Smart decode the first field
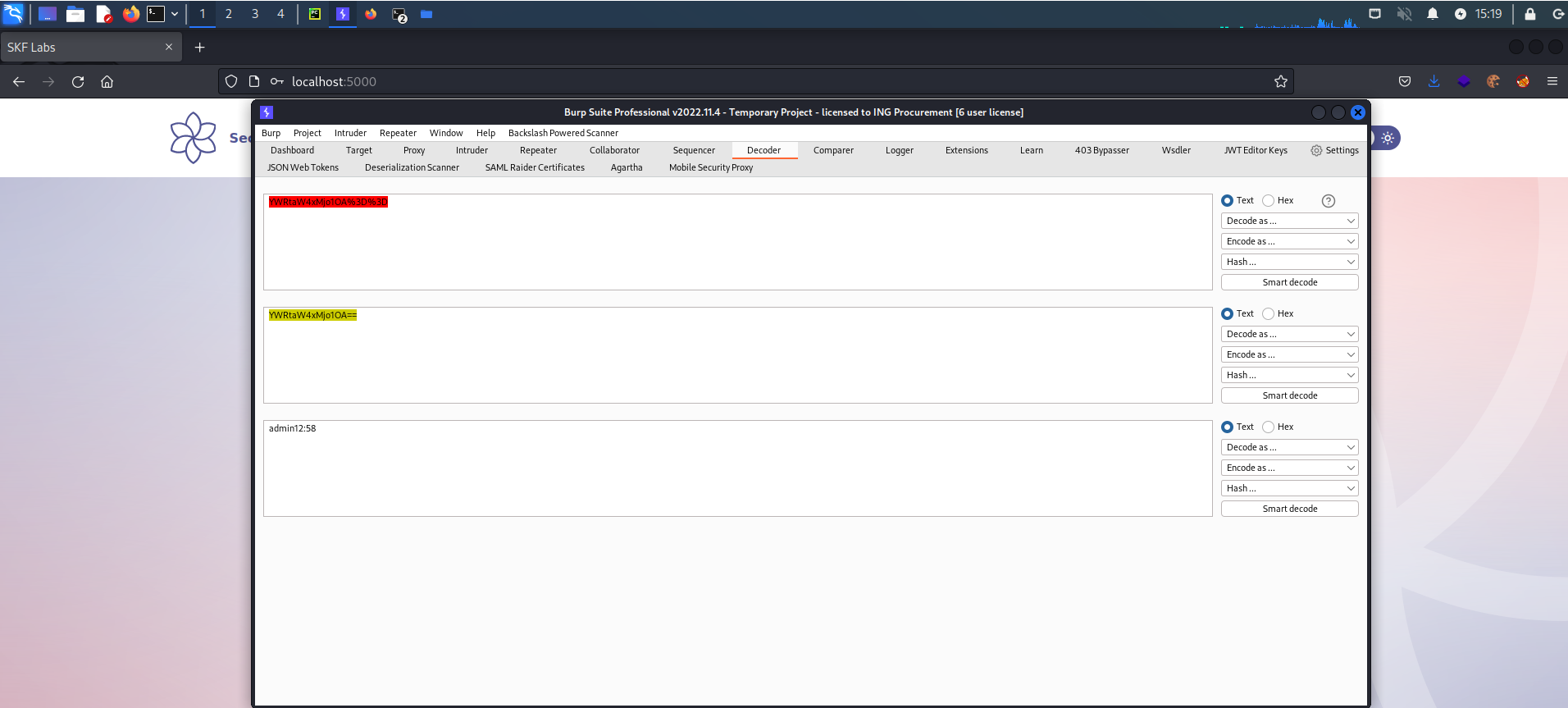This screenshot has height=708, width=1568. [x=1290, y=282]
